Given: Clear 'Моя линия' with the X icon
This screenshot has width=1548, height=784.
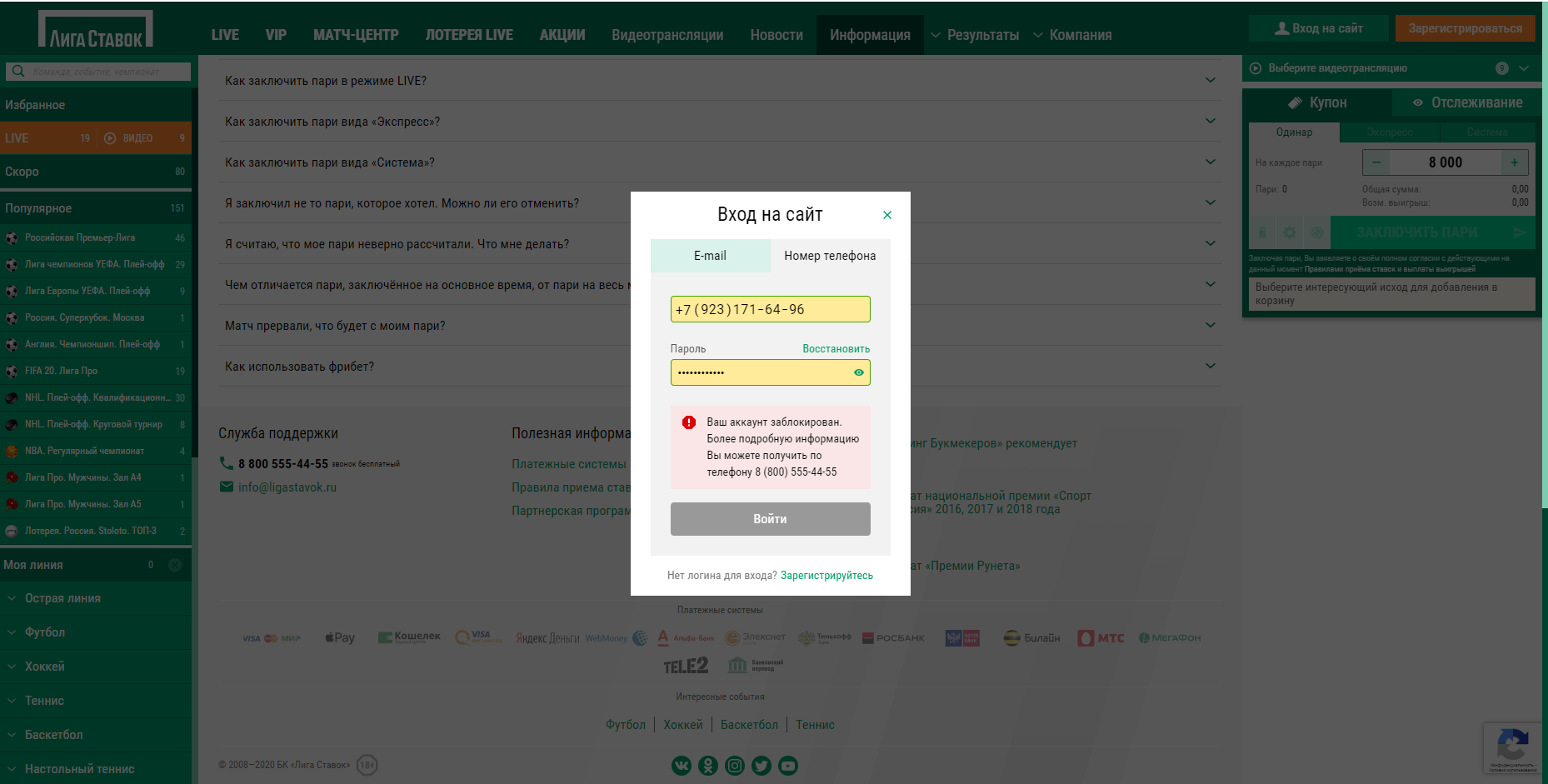Looking at the screenshot, I should point(175,565).
